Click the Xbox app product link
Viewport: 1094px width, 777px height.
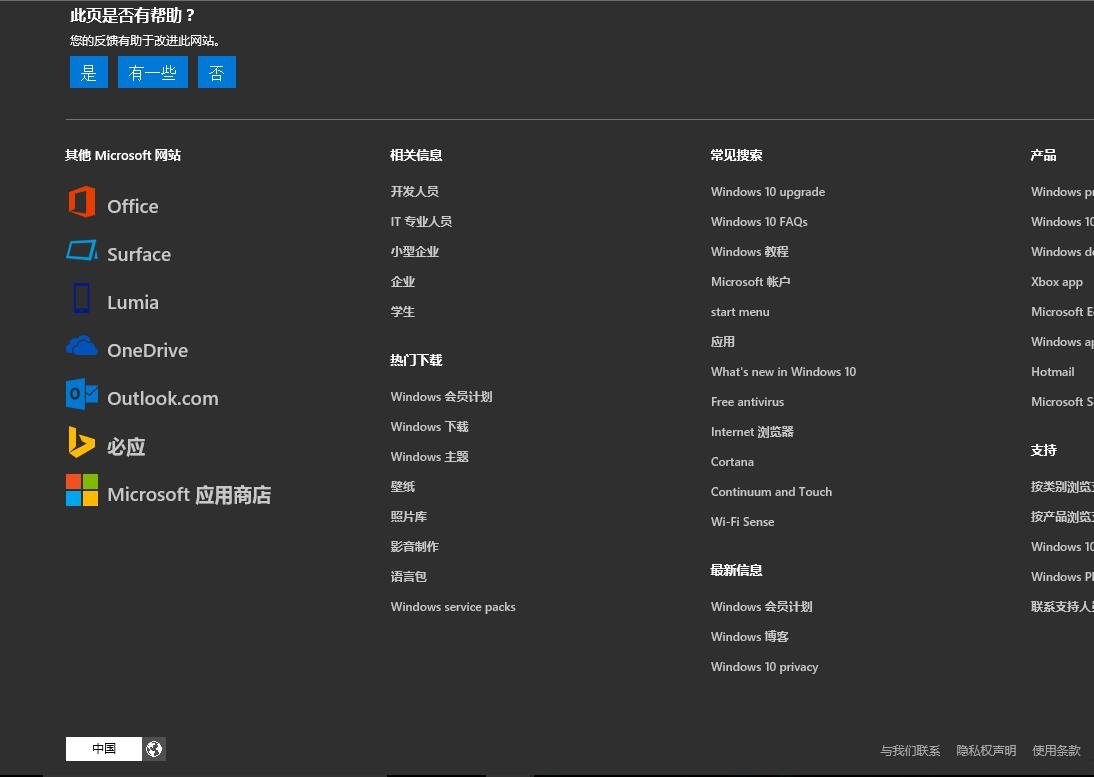(1056, 281)
